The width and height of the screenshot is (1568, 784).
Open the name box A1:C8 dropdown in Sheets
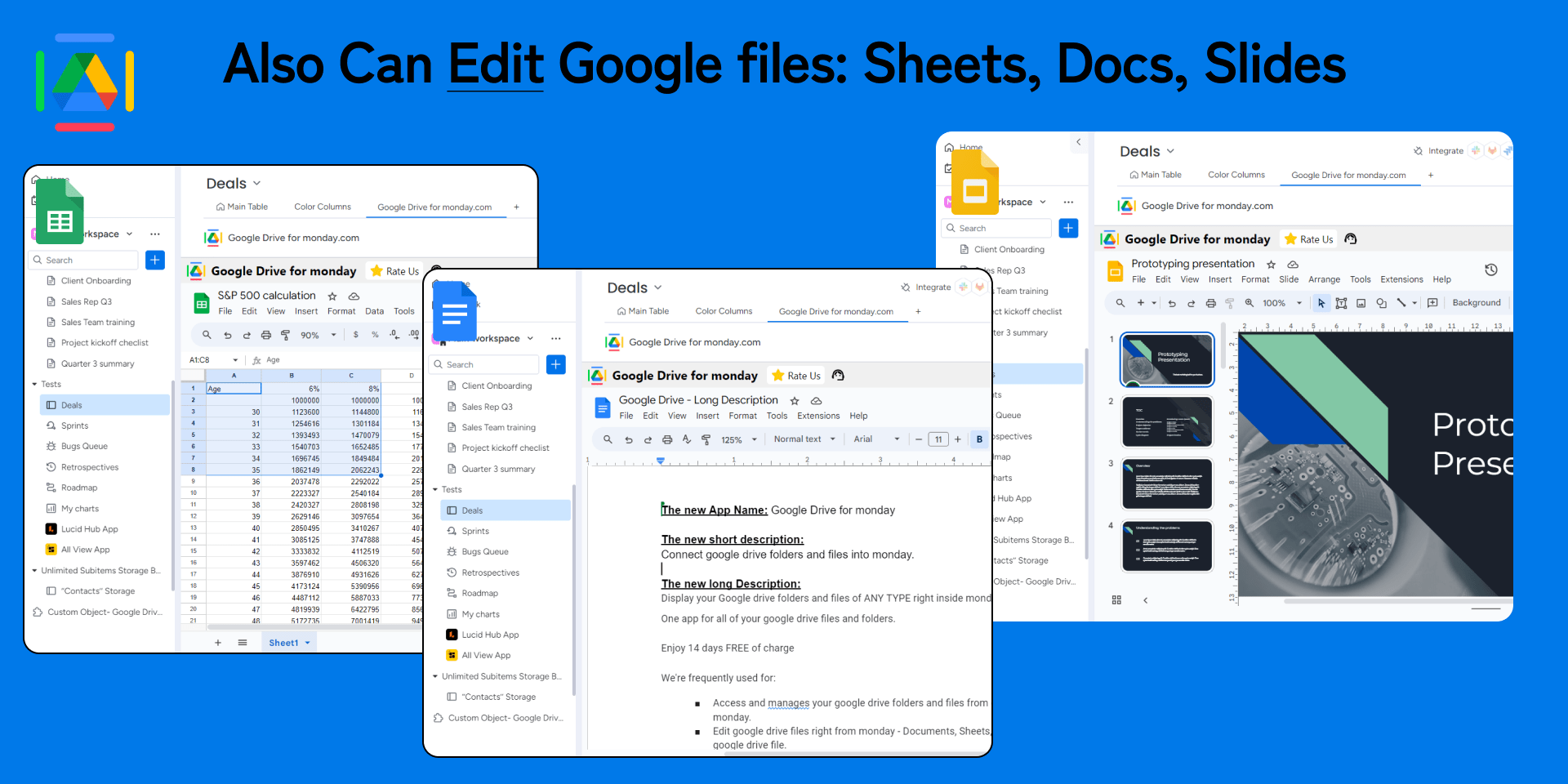click(x=235, y=360)
